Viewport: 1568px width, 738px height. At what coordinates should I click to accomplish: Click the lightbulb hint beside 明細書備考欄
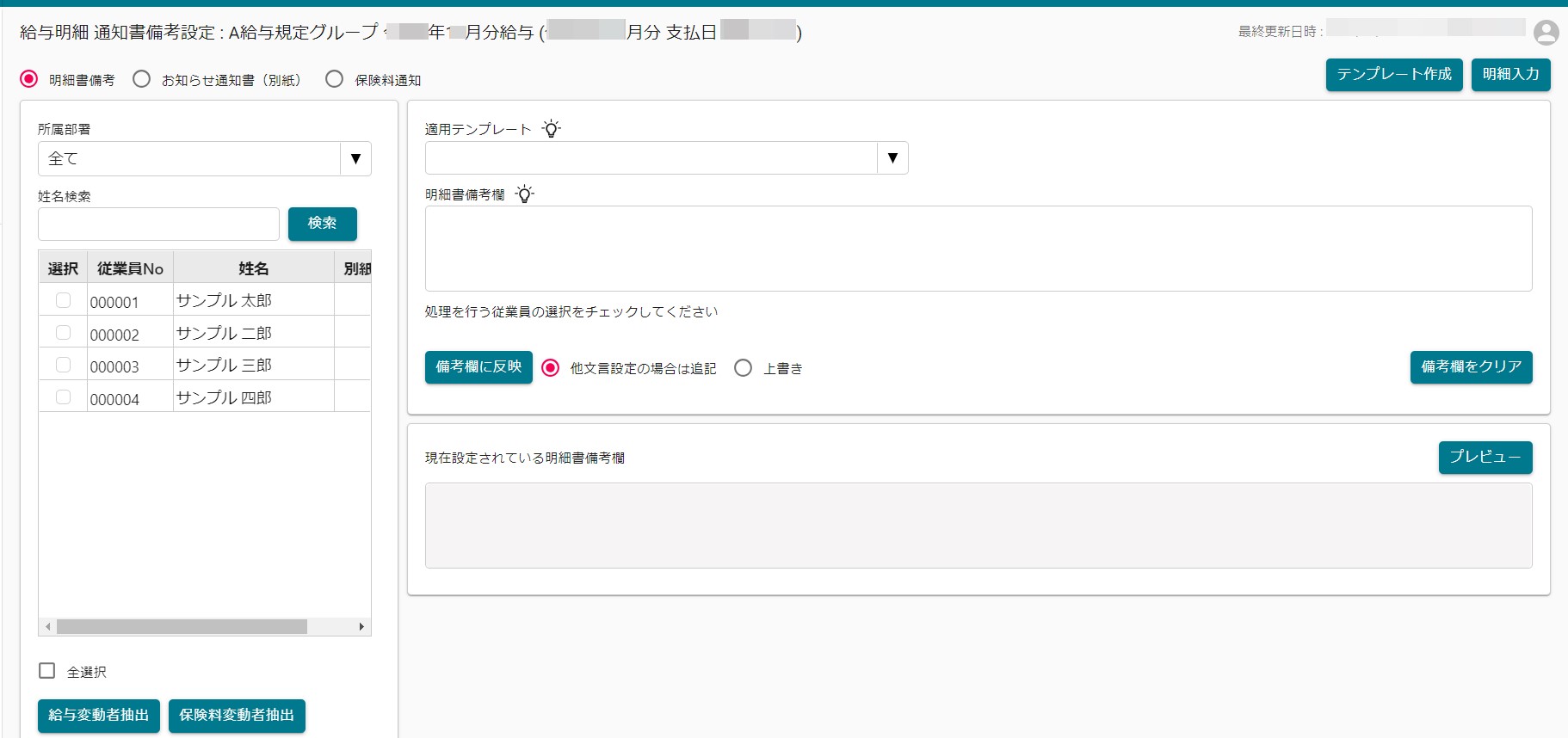tap(525, 194)
